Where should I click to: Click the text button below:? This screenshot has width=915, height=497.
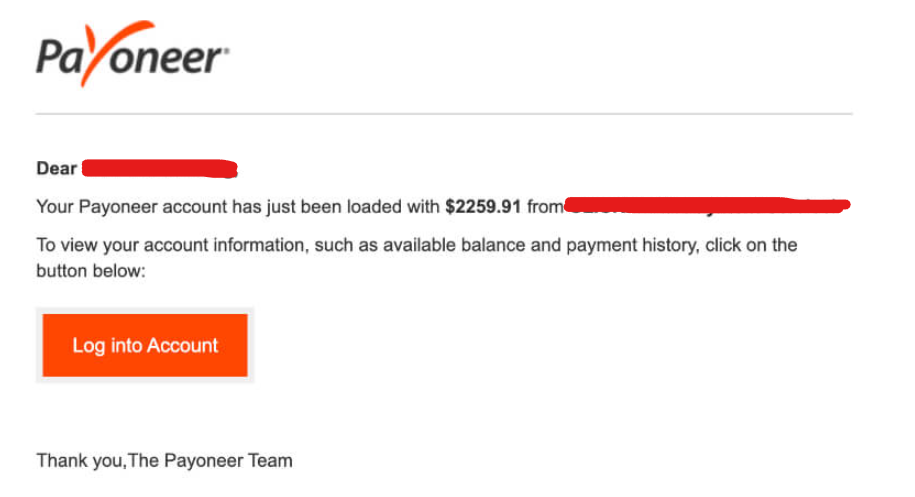click(x=90, y=271)
